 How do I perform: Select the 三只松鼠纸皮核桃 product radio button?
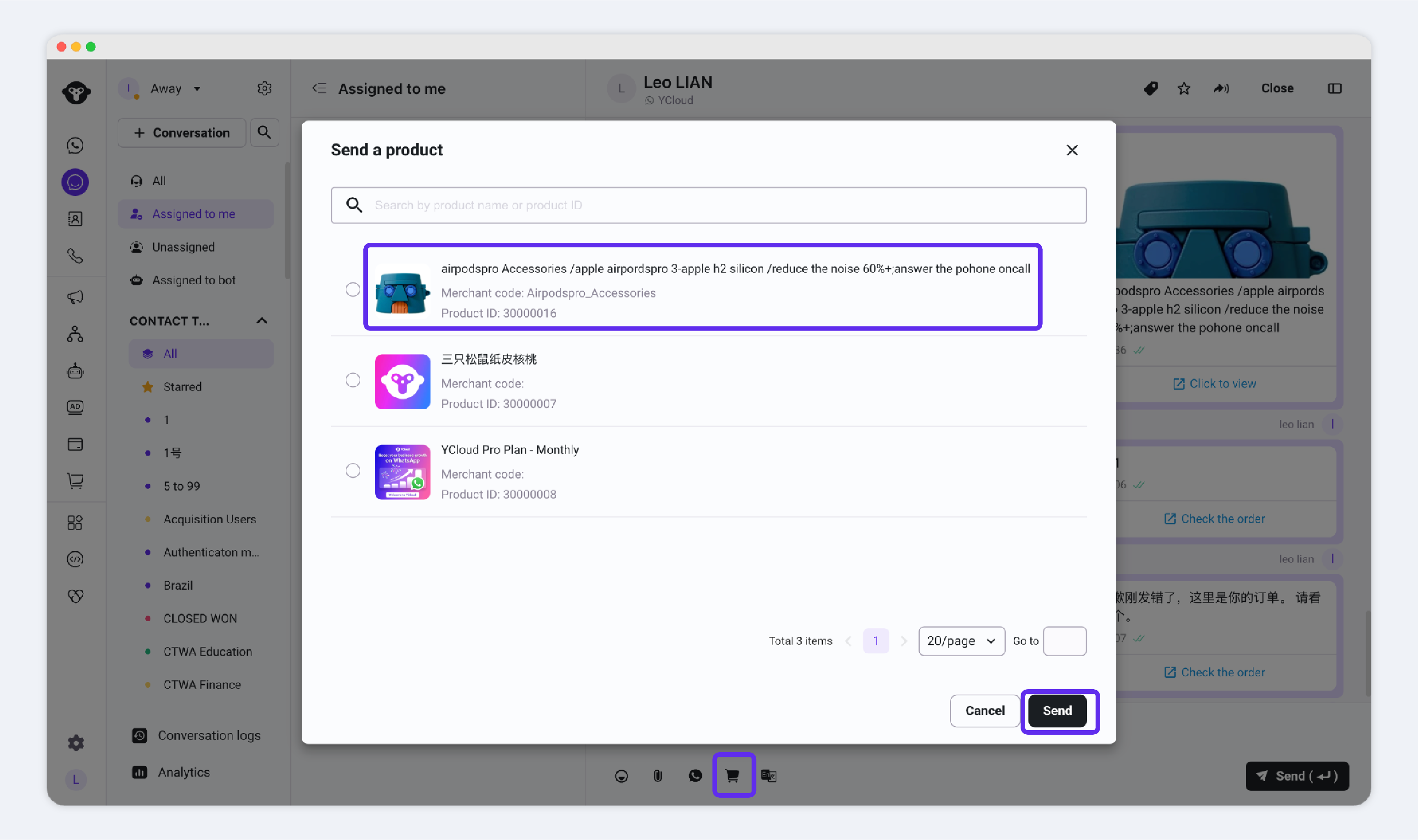pyautogui.click(x=353, y=380)
